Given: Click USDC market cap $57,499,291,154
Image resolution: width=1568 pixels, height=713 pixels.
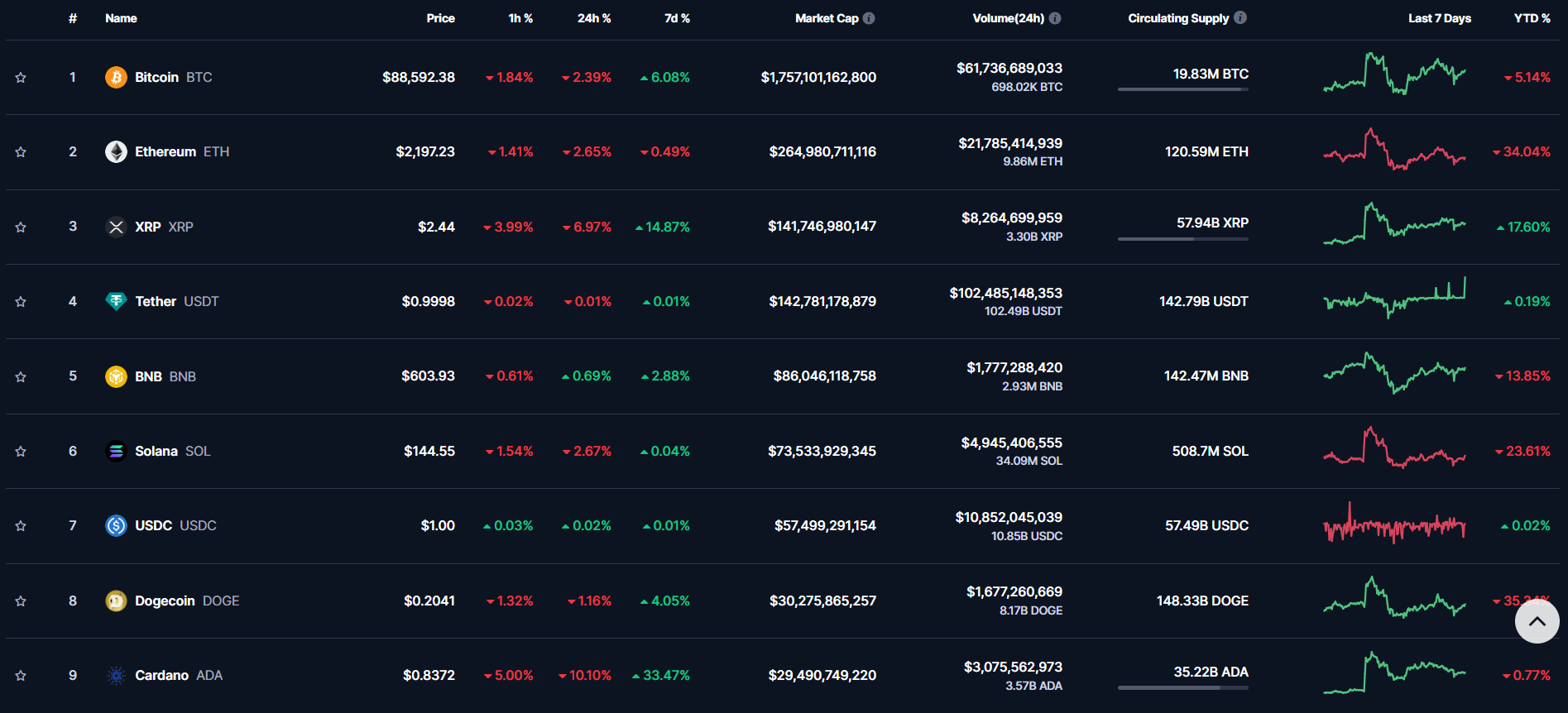Looking at the screenshot, I should pos(825,525).
